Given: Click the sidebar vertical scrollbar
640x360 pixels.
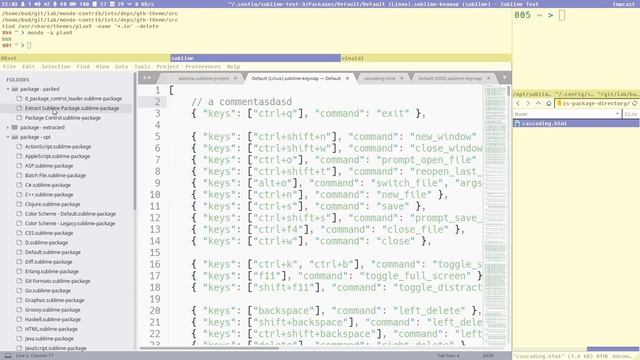Looking at the screenshot, I should [x=135, y=142].
